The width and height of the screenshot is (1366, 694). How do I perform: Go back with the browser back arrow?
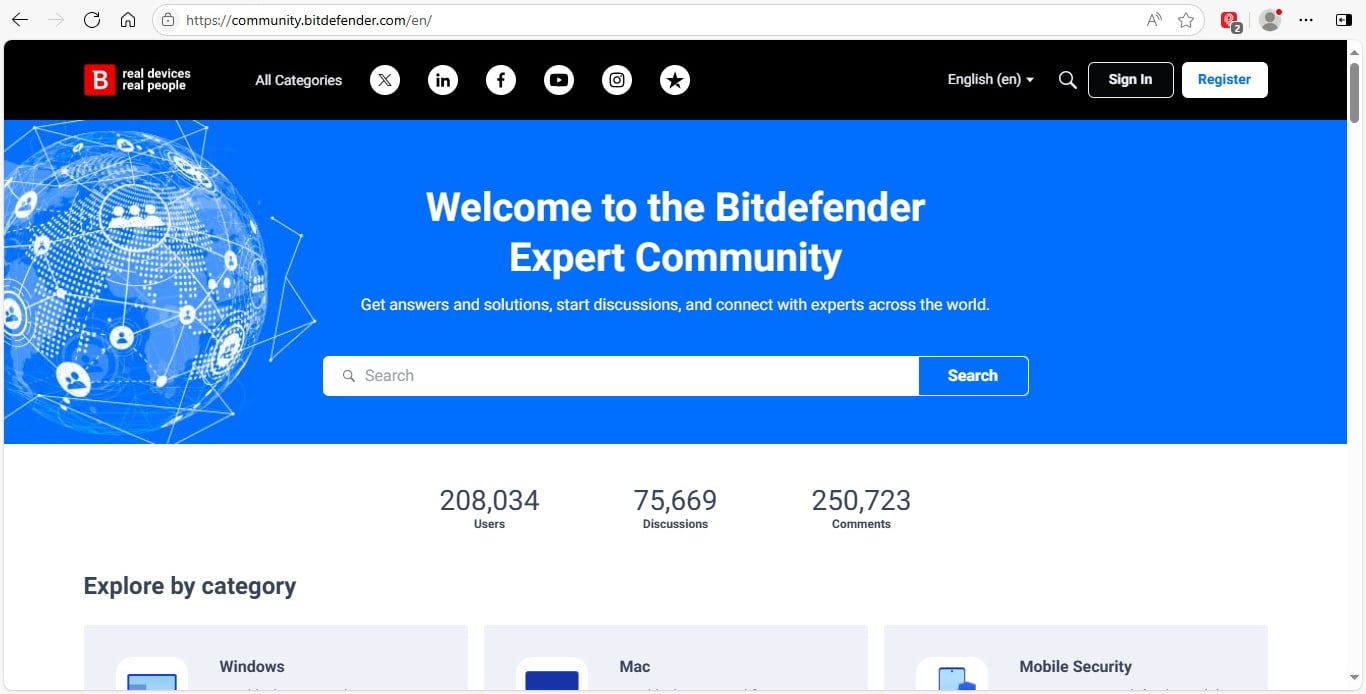tap(20, 20)
